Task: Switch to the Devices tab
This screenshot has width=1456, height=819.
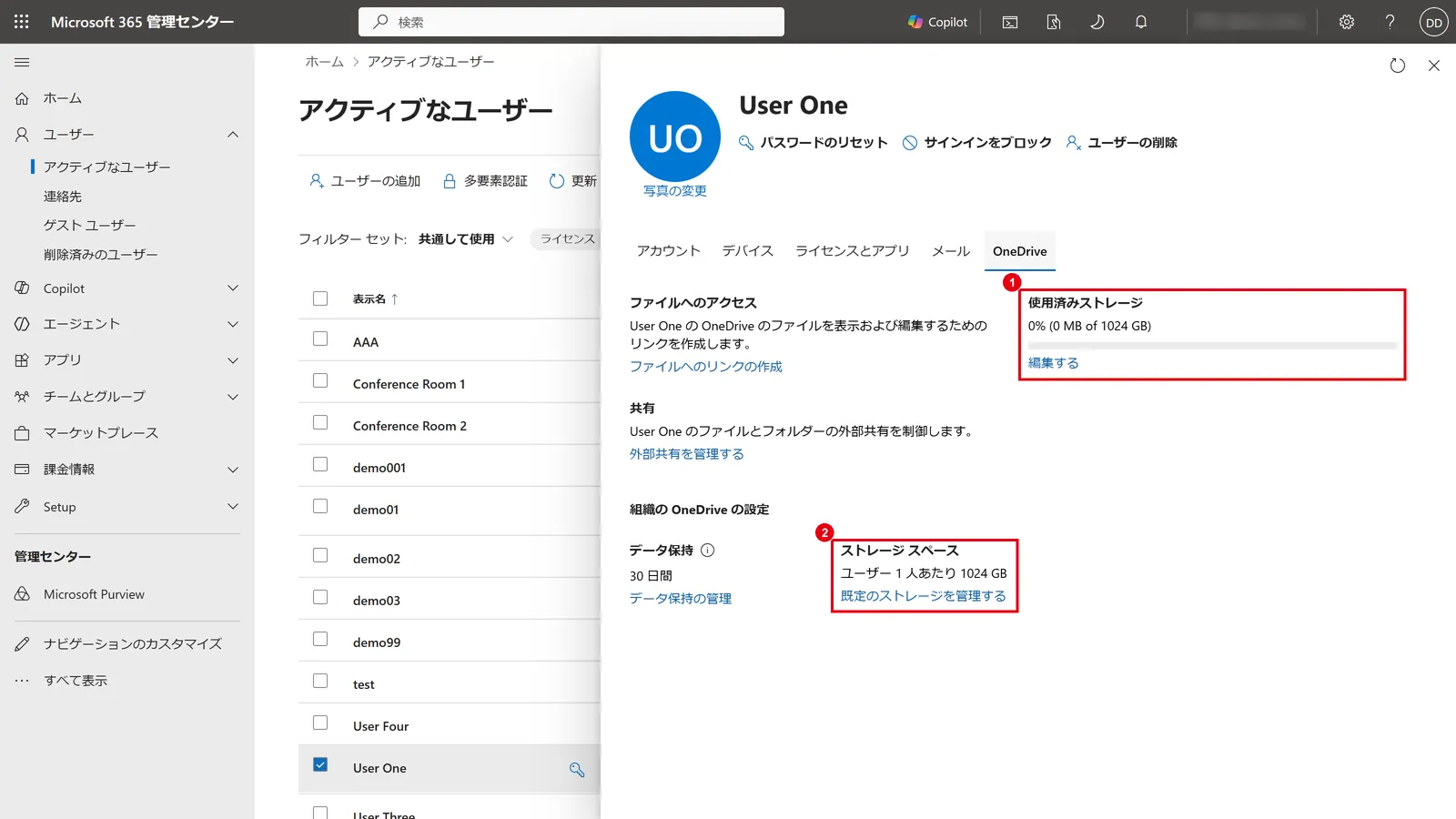Action: click(748, 251)
